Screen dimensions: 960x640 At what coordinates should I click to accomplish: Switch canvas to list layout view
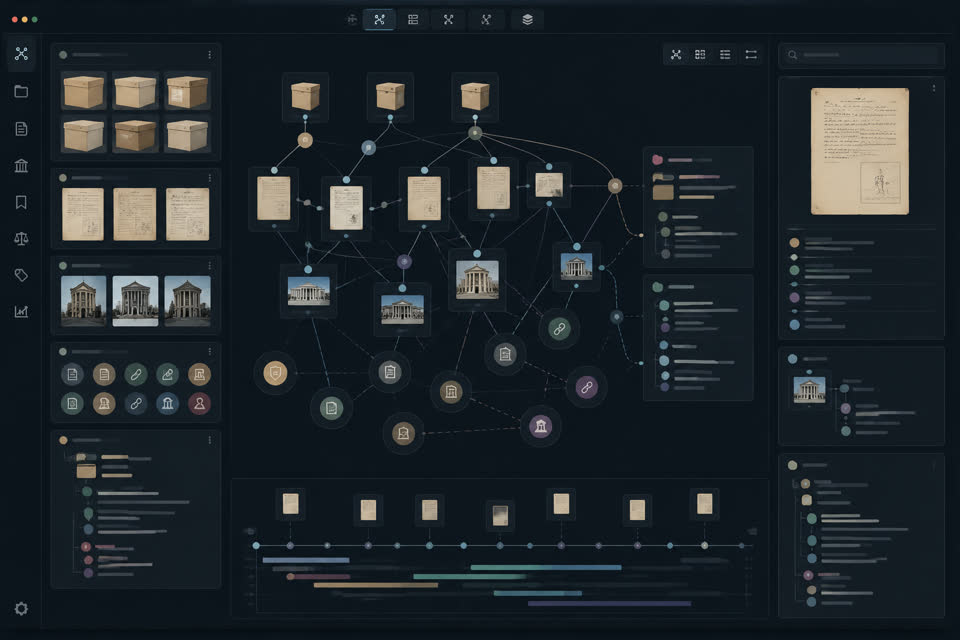click(x=725, y=55)
